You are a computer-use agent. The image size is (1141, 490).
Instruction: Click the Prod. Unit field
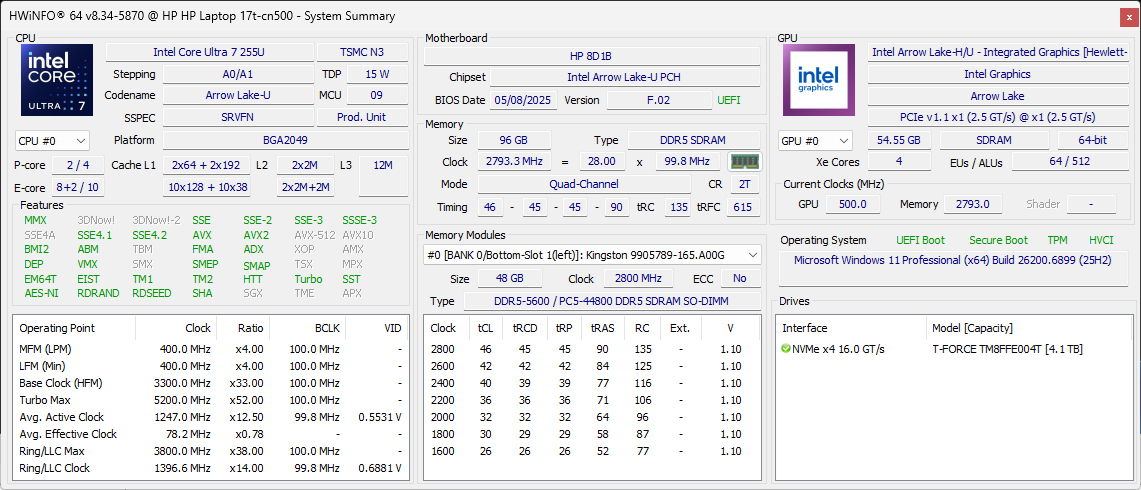(362, 117)
